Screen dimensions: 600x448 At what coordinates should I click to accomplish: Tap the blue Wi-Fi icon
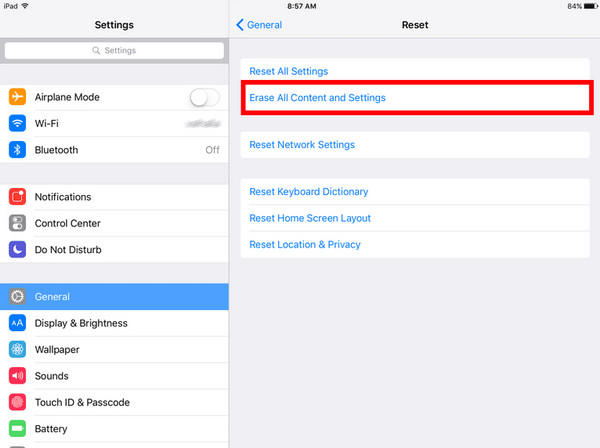pyautogui.click(x=17, y=123)
